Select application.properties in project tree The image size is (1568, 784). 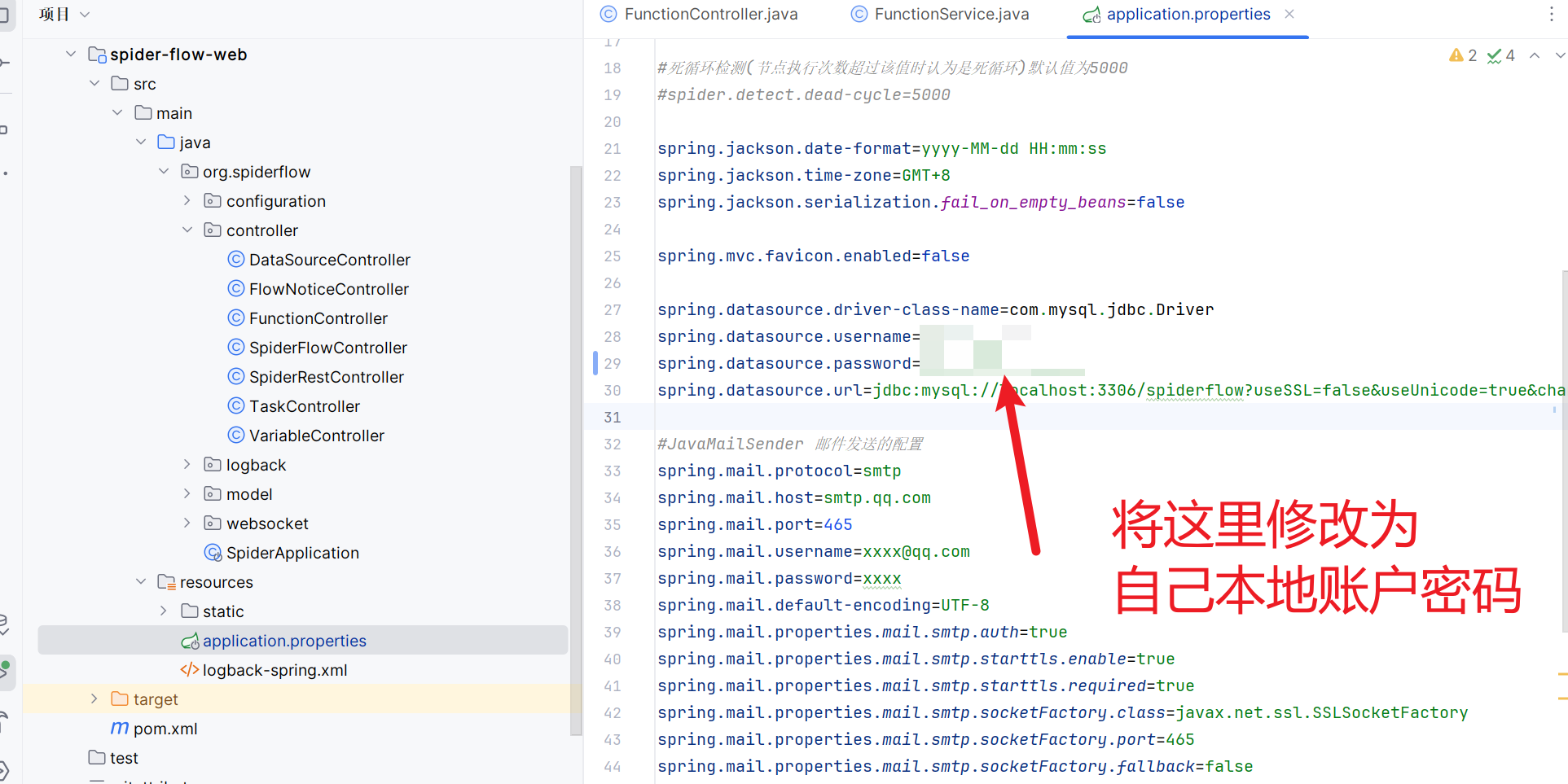[x=302, y=641]
